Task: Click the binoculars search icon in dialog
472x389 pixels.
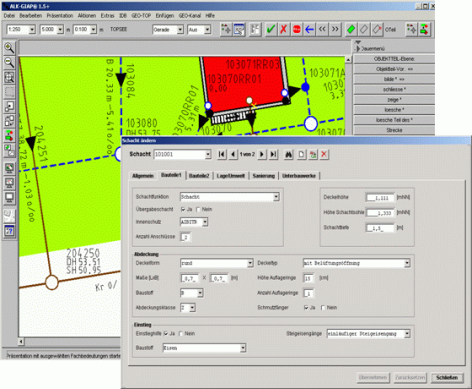Action: tap(289, 154)
